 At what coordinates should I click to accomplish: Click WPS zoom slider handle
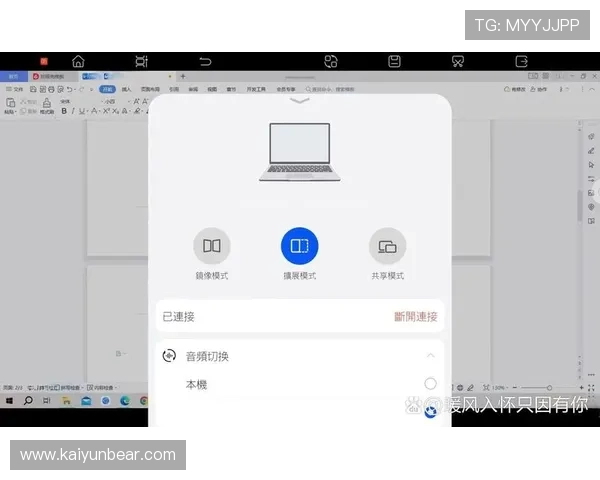click(x=549, y=388)
